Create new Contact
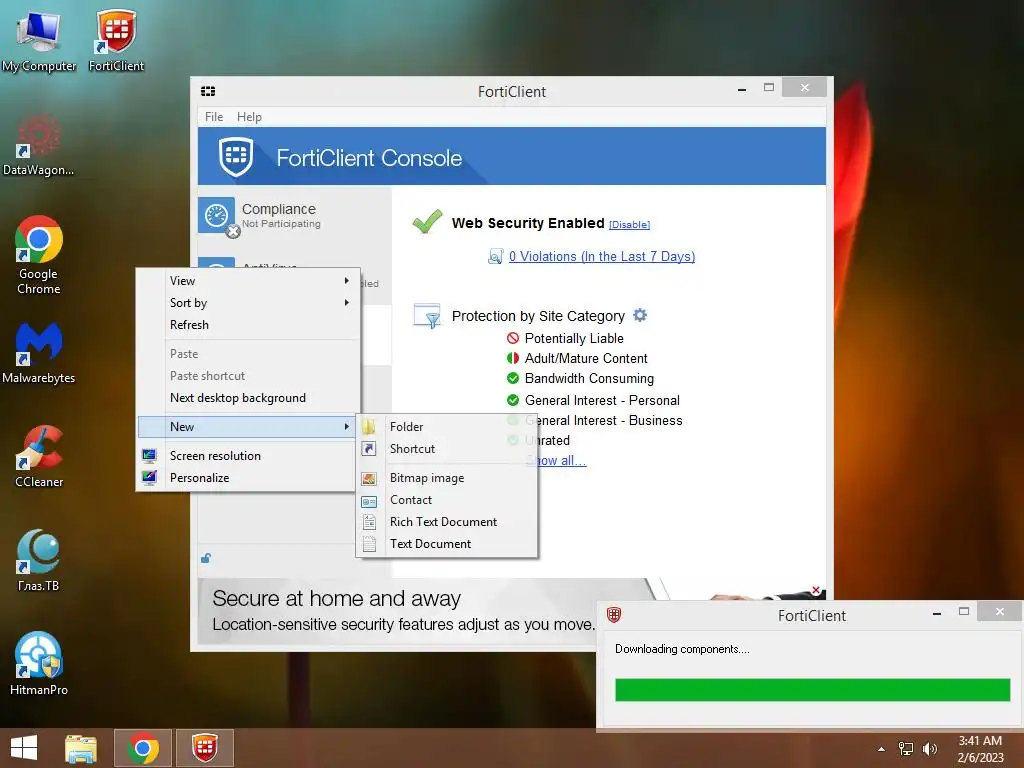This screenshot has width=1024, height=768. (x=447, y=500)
